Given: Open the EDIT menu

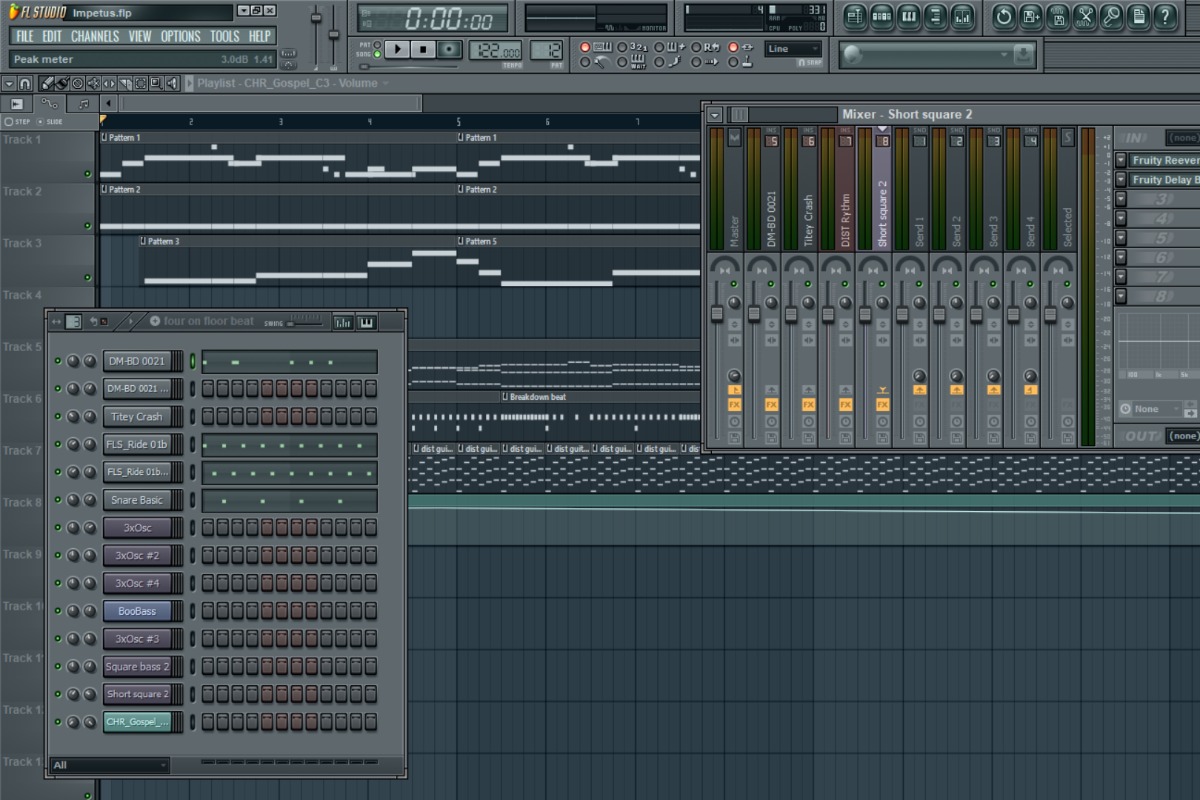Looking at the screenshot, I should [x=52, y=36].
